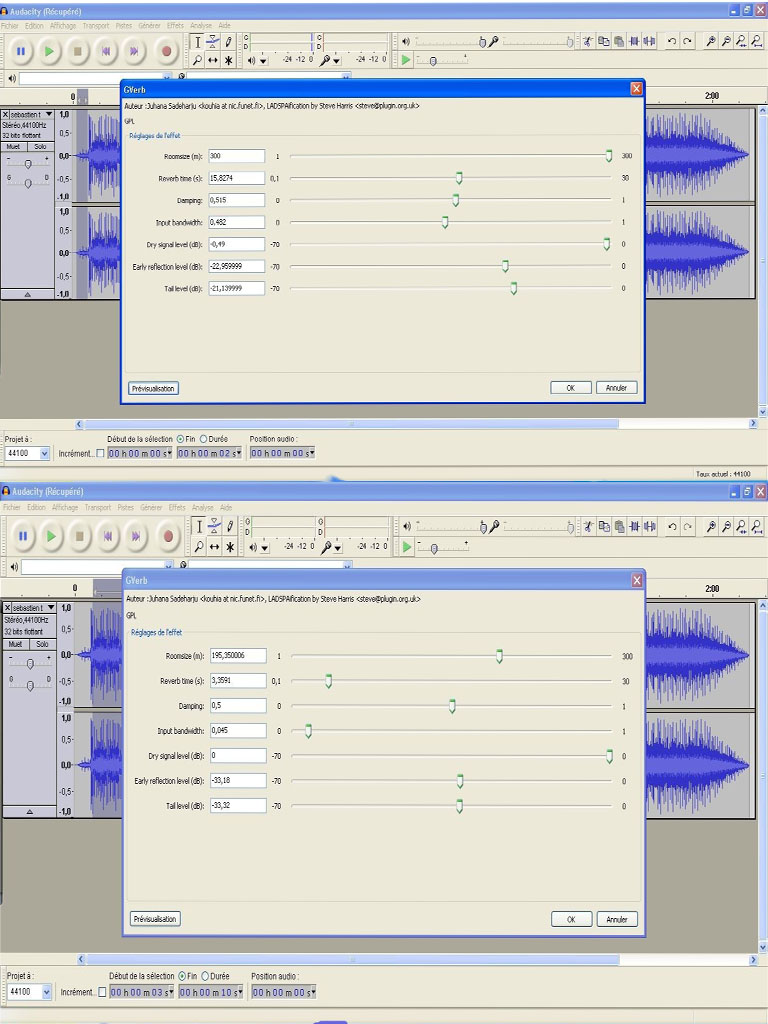The height and width of the screenshot is (1024, 768).
Task: Toggle the Muet button on upper window track
Action: 14,146
